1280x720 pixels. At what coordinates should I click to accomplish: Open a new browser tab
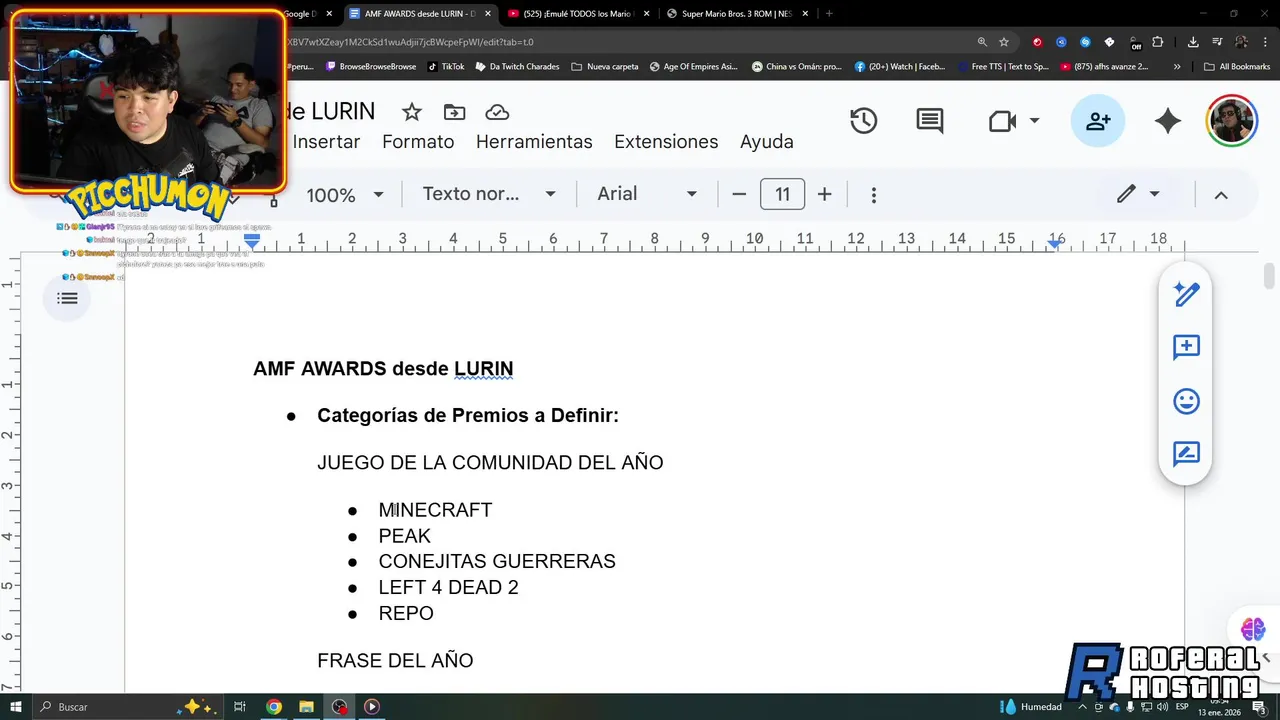click(829, 14)
